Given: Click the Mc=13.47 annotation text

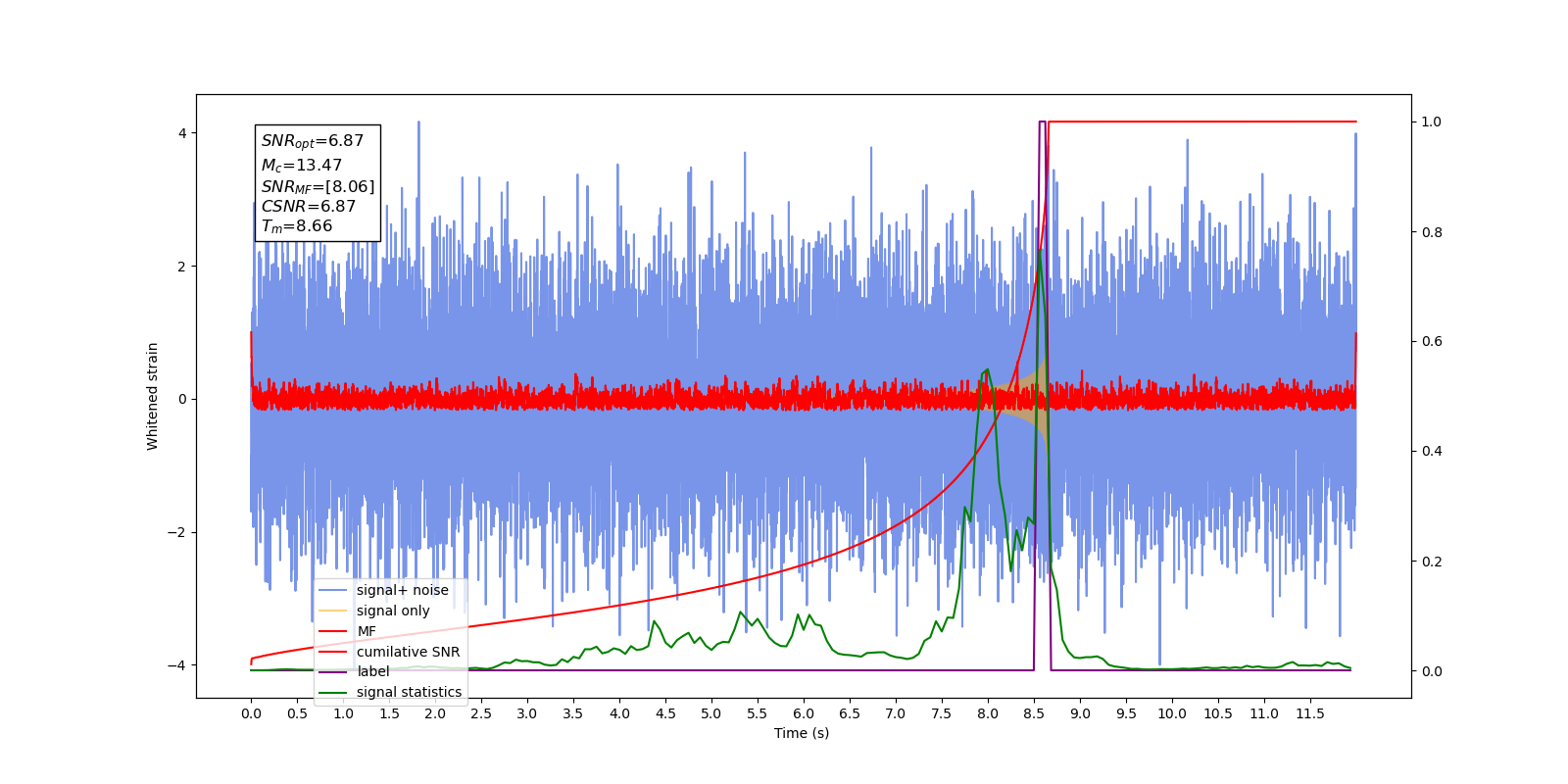Looking at the screenshot, I should pyautogui.click(x=302, y=166).
